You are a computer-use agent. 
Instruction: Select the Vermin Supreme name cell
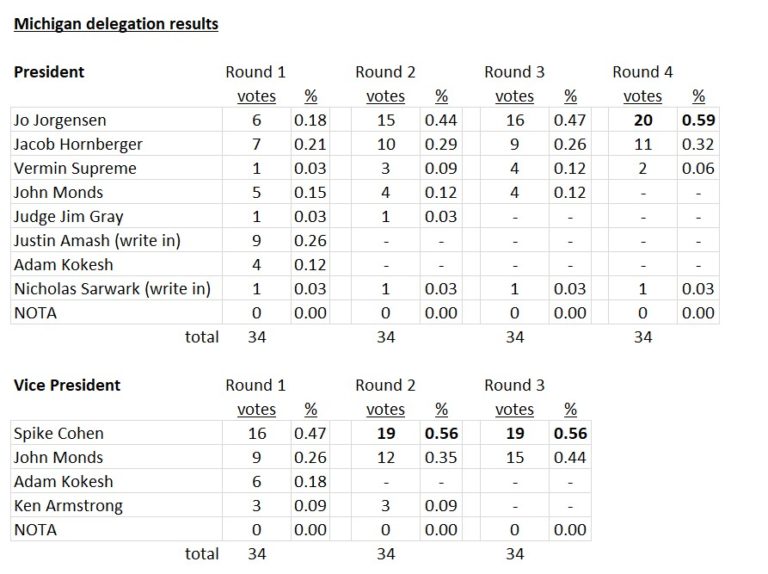click(x=75, y=168)
